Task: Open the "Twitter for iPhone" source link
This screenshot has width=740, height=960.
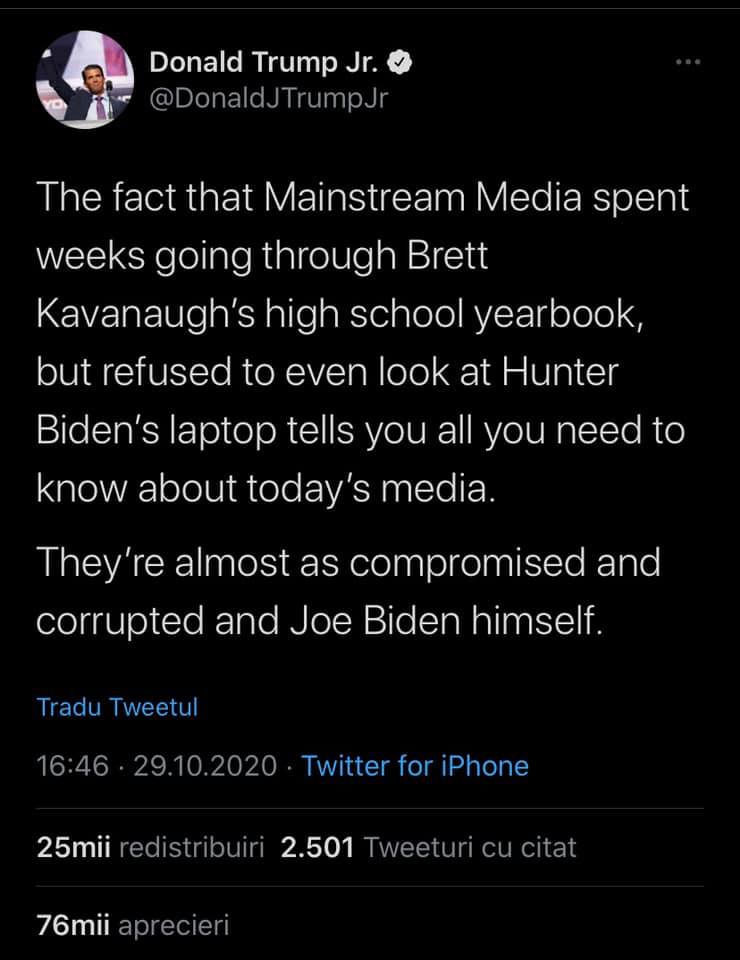Action: (415, 766)
